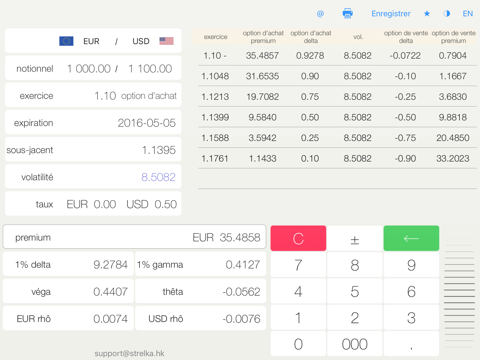The image size is (480, 360).
Task: Tap EUR rhô value 0.0074
Action: point(110,319)
